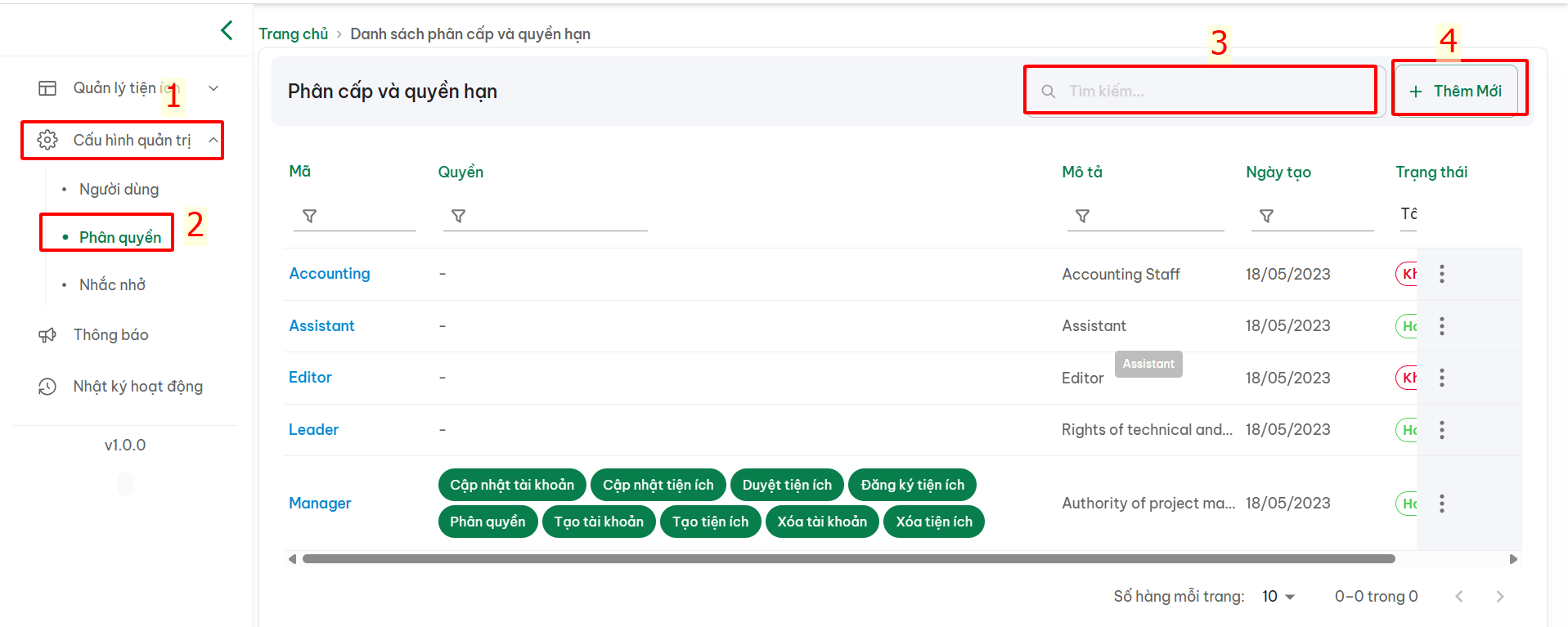The width and height of the screenshot is (1568, 627).
Task: Click the Ngày tạo column filter input
Action: click(x=1312, y=216)
